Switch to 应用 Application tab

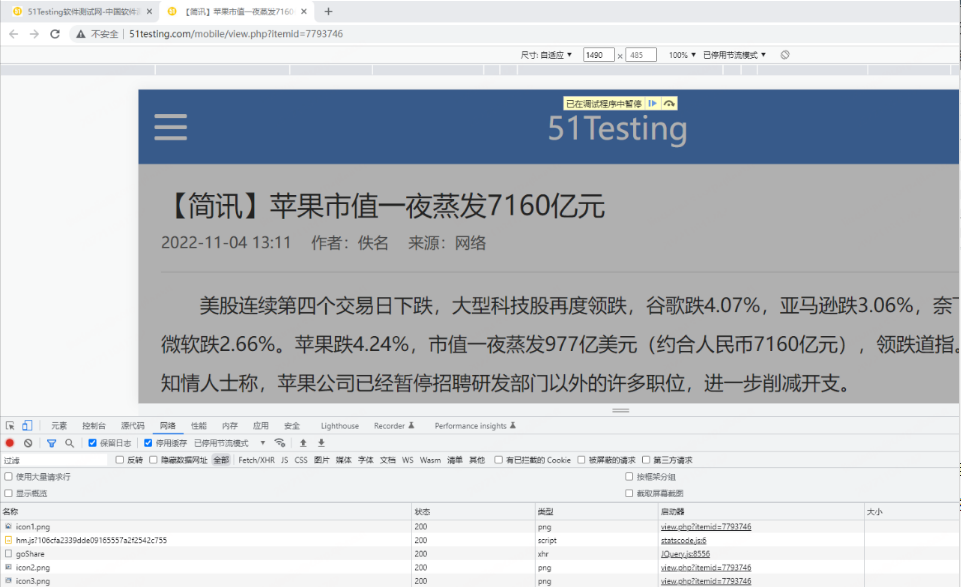pyautogui.click(x=260, y=425)
